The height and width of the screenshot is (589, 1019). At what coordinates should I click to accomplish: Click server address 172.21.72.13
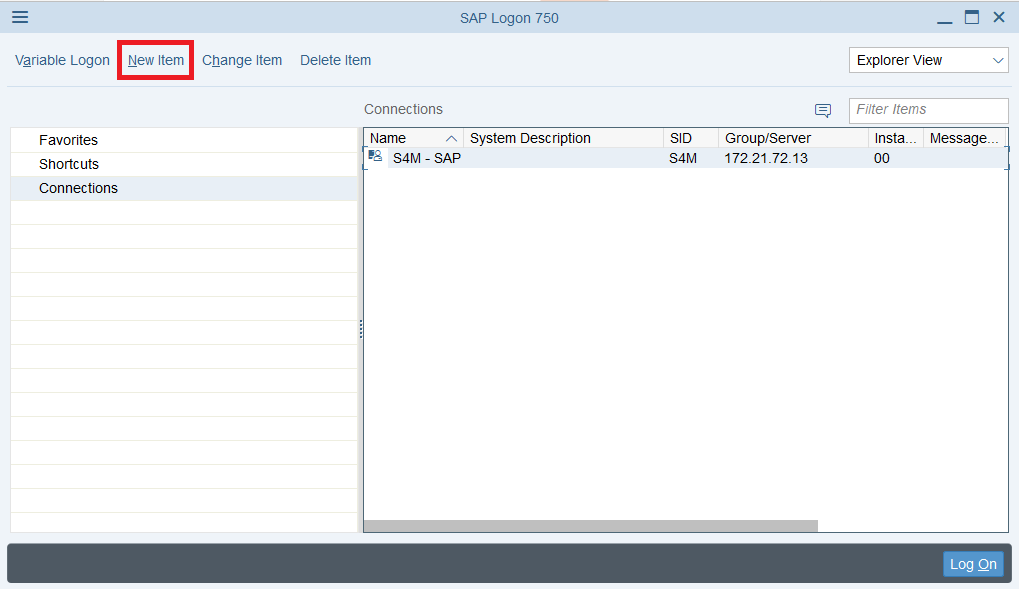[766, 159]
